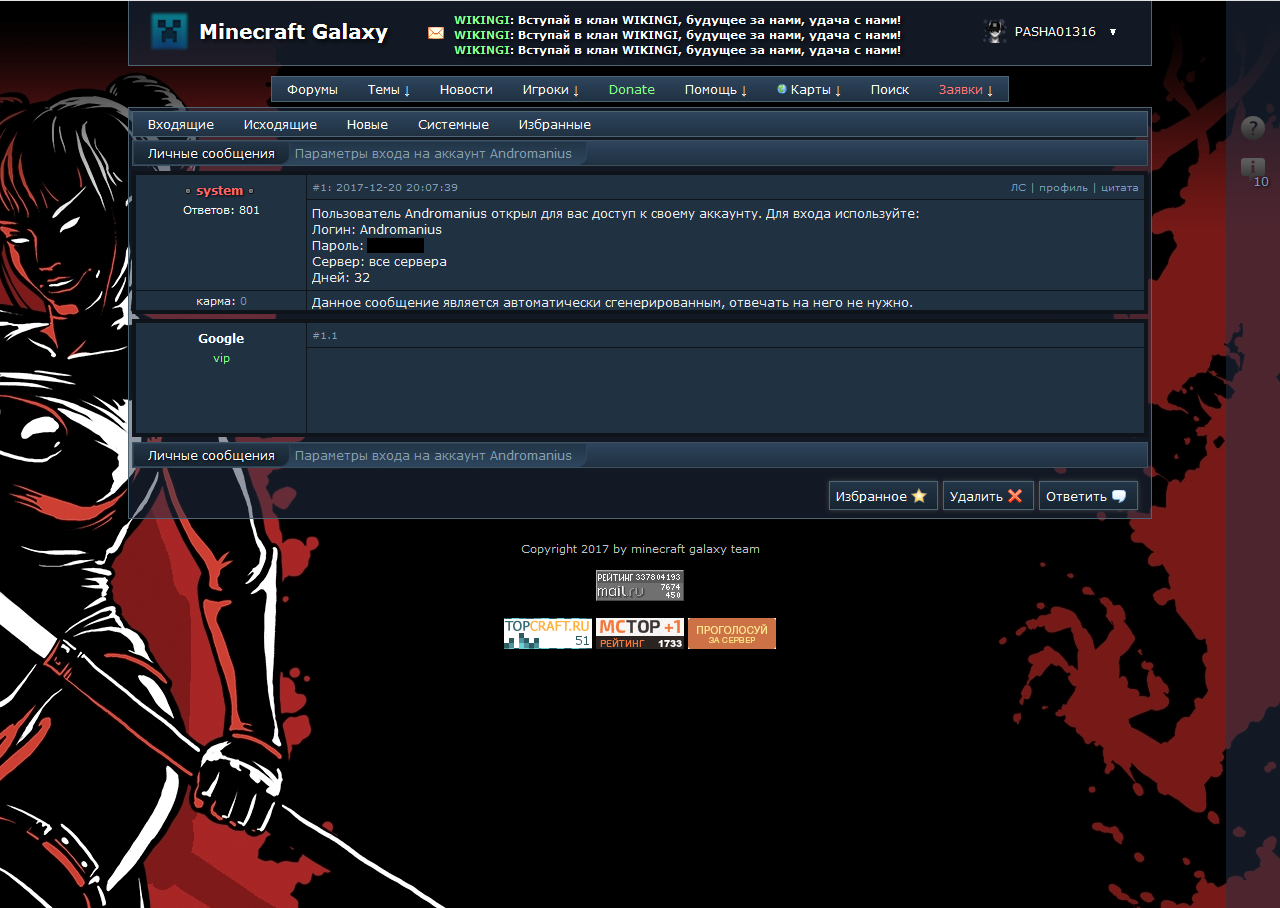The image size is (1280, 908).
Task: Expand the Помощь dropdown menu
Action: [716, 89]
